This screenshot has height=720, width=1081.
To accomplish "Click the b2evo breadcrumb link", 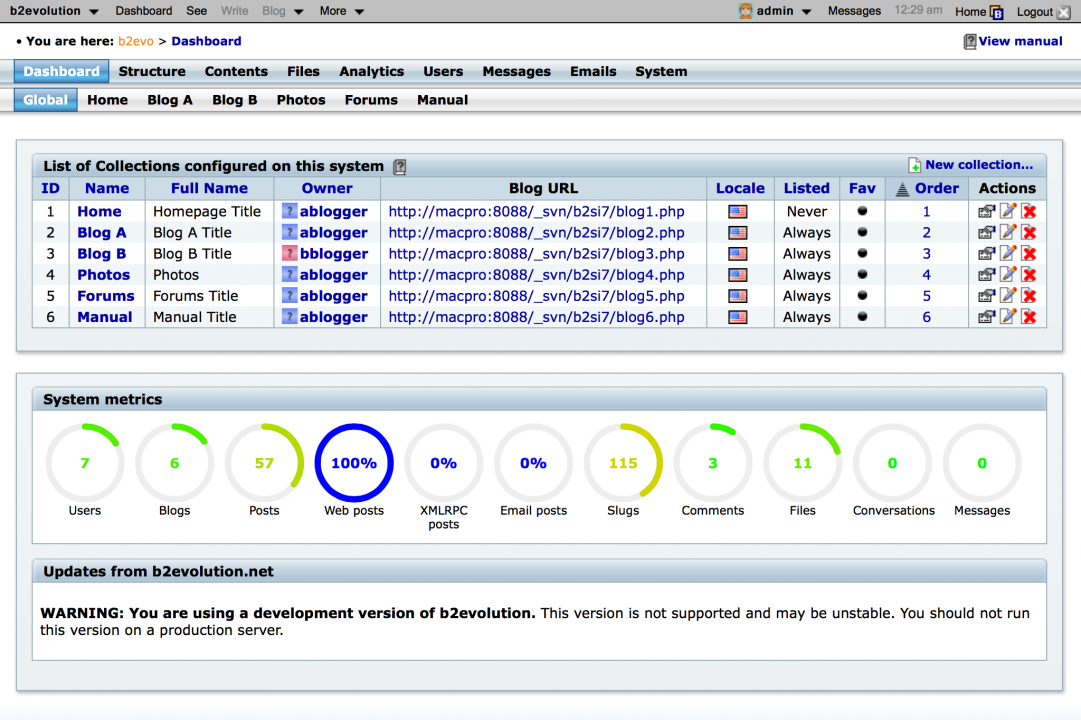I will (136, 41).
